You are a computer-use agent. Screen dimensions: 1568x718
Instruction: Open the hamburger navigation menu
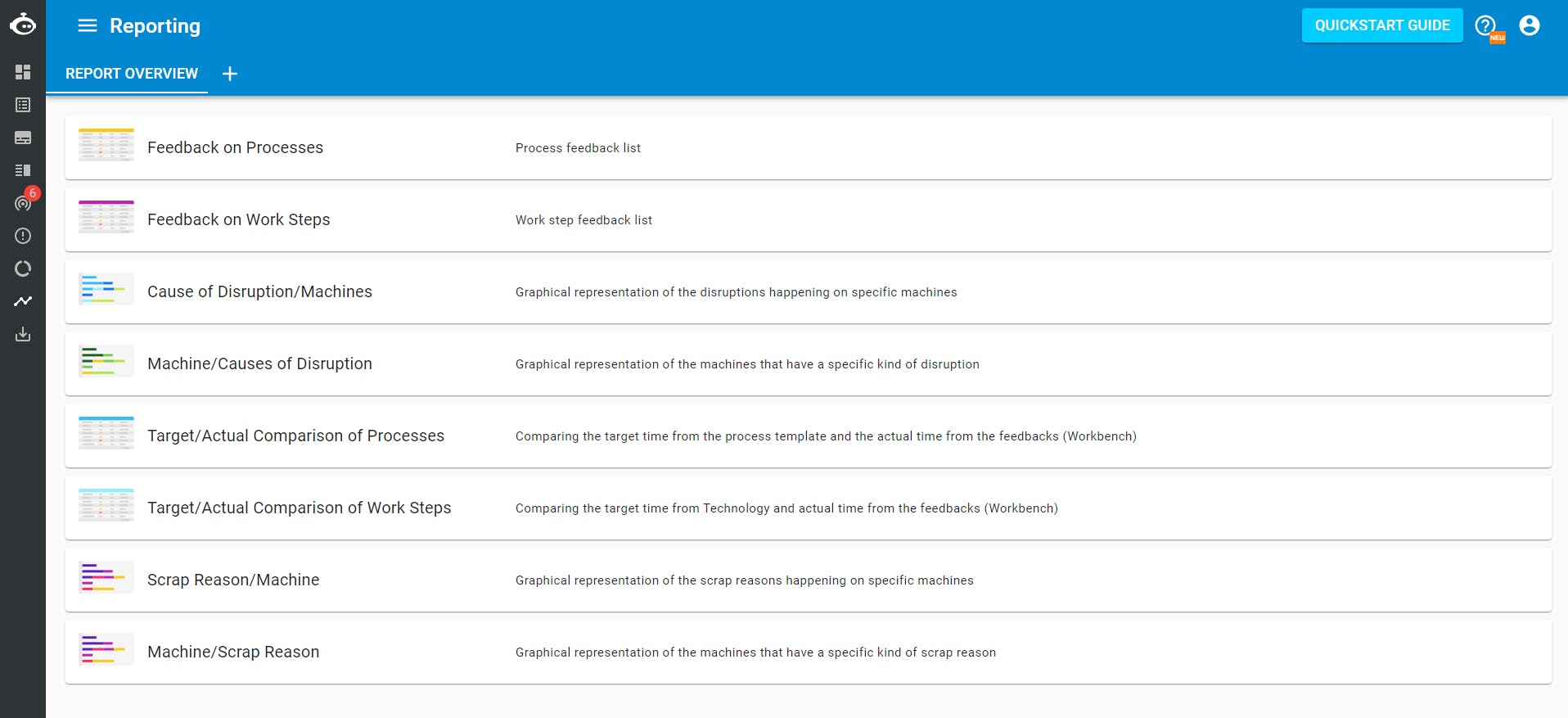(x=87, y=26)
